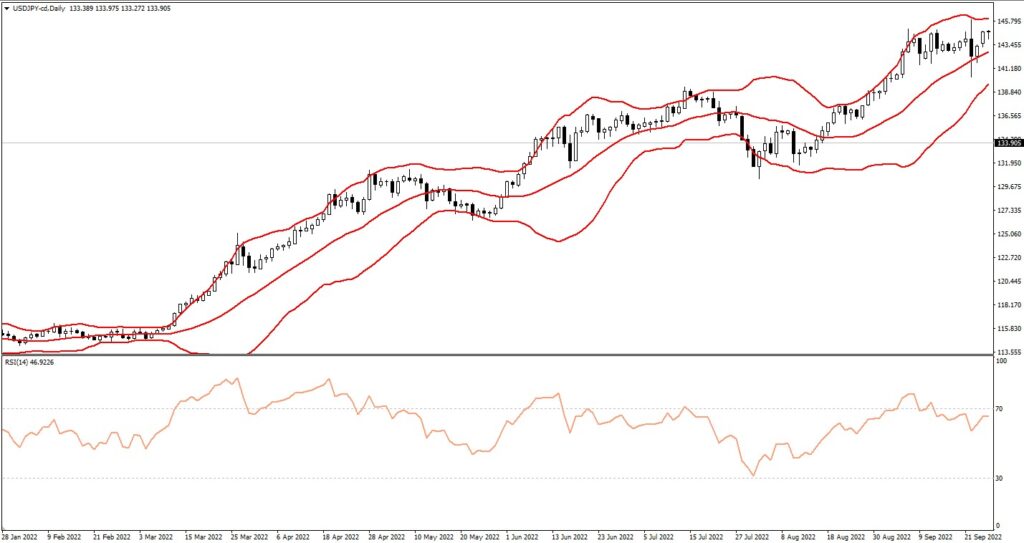Click the USDJPY-cd,Daily chart title

39,8
